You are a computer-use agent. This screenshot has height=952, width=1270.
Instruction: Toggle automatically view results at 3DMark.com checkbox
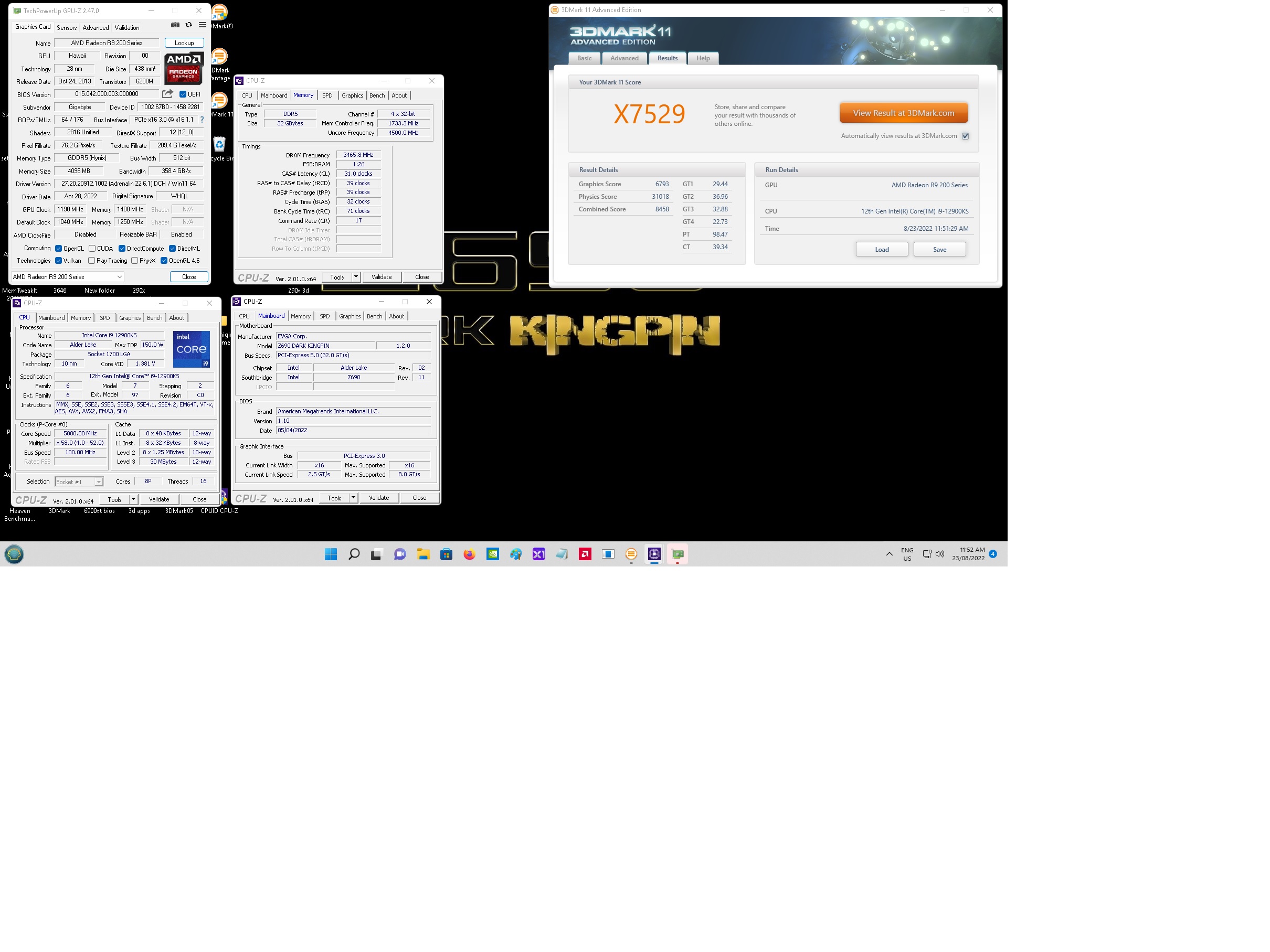(965, 136)
